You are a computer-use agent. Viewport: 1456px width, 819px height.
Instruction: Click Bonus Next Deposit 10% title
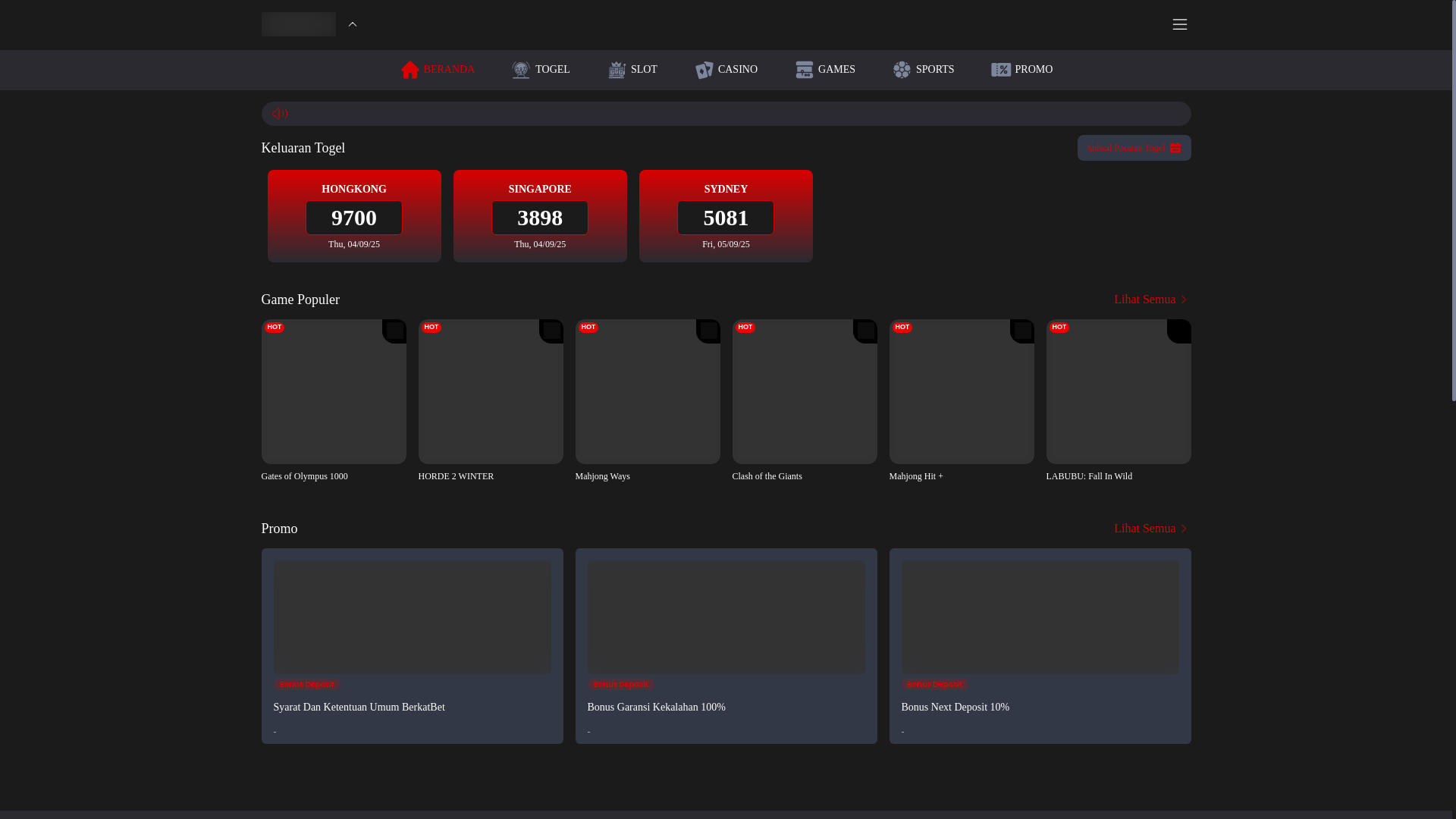[955, 708]
